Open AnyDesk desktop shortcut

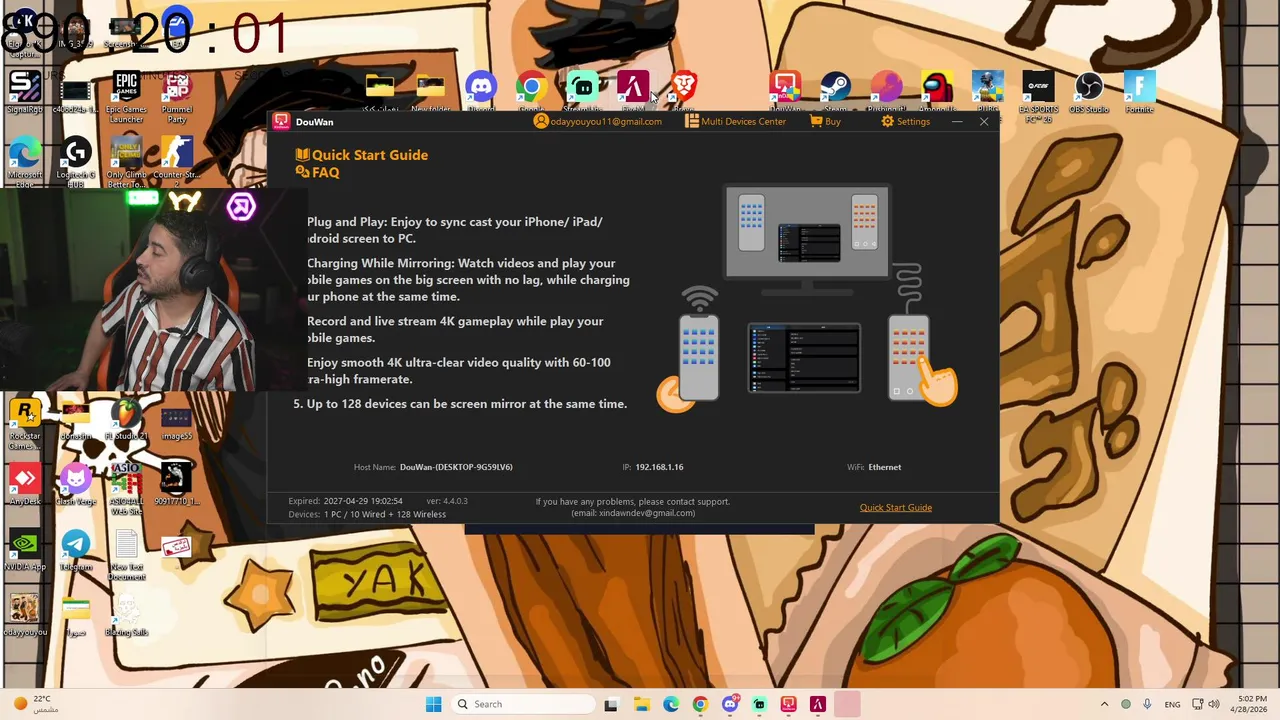(x=25, y=485)
